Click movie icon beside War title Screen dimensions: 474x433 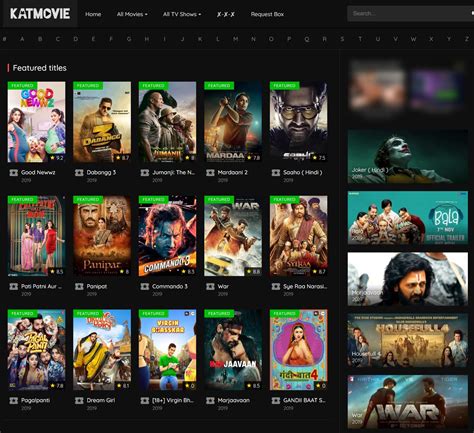point(210,287)
